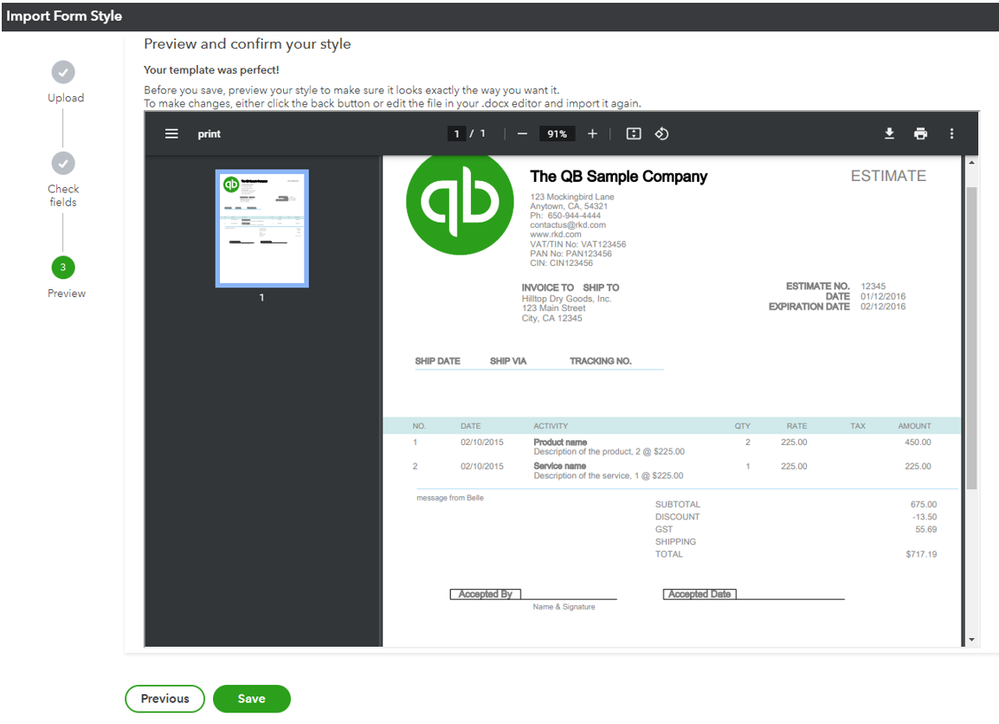
Task: Click 'Preview and confirm your style' heading
Action: [x=247, y=44]
